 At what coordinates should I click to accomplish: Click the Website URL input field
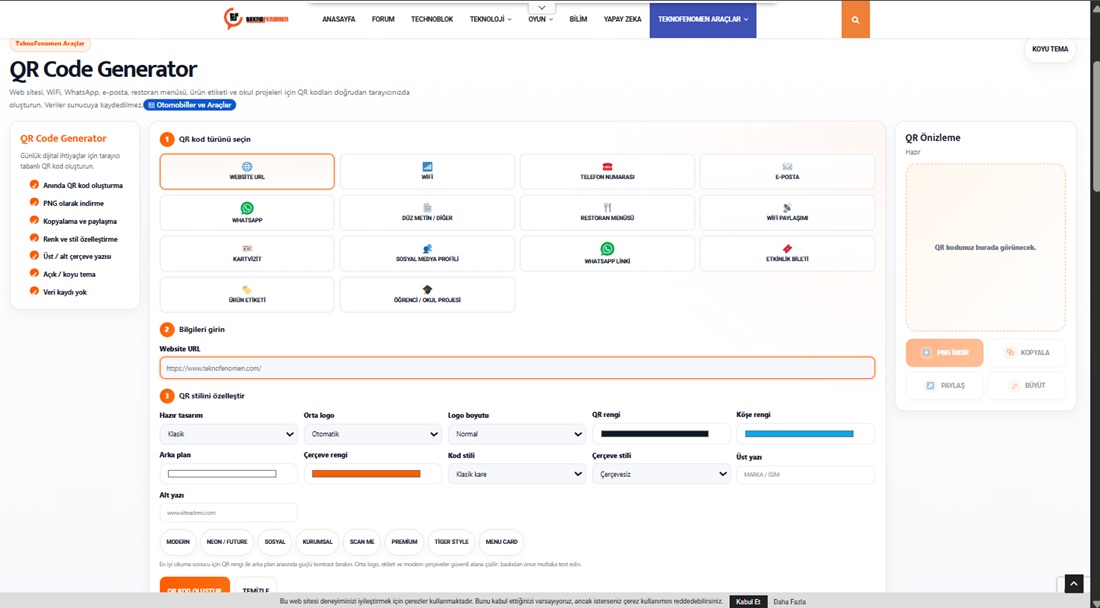coord(517,367)
